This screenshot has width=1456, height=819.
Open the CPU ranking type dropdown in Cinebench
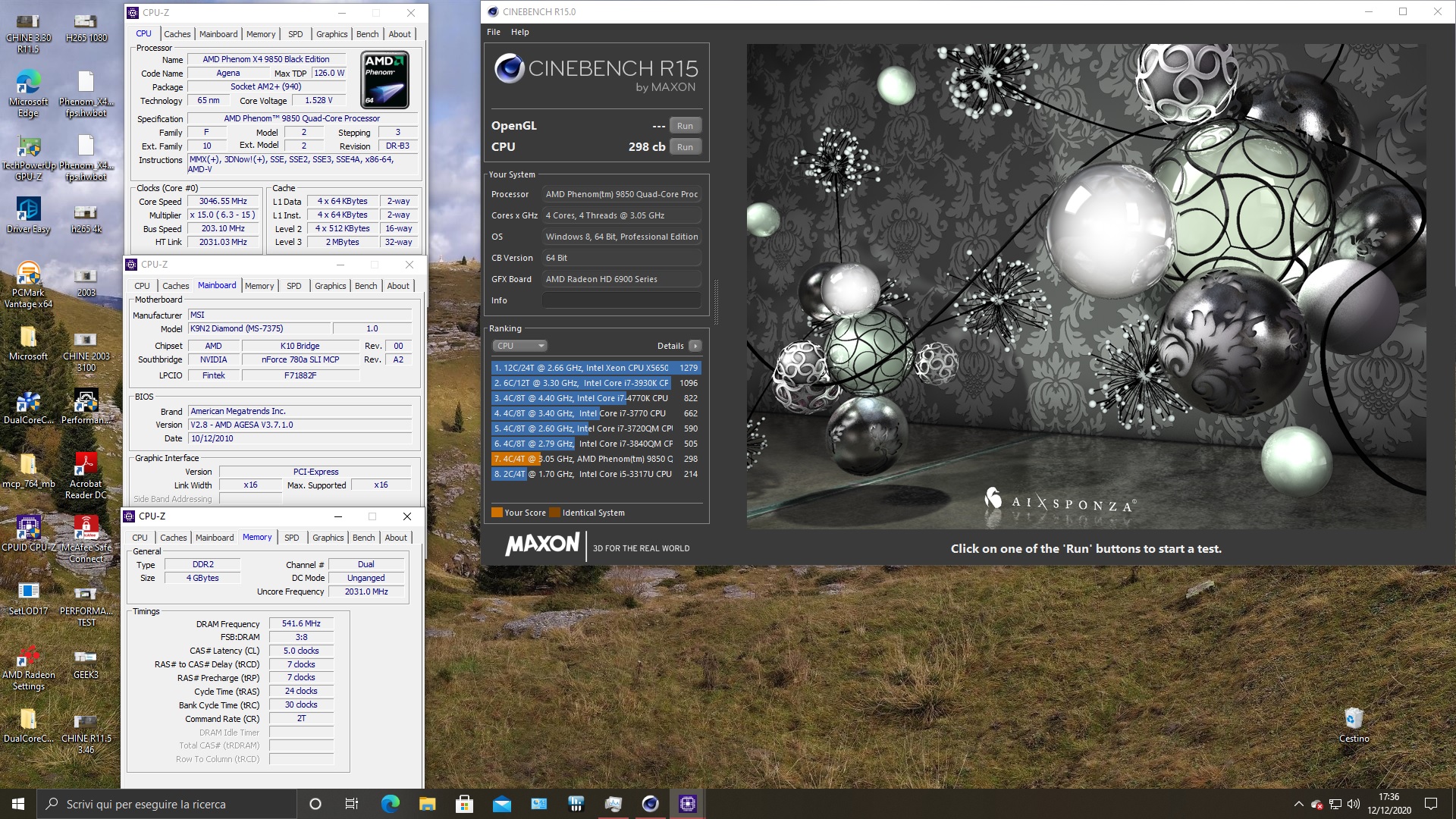pos(519,346)
